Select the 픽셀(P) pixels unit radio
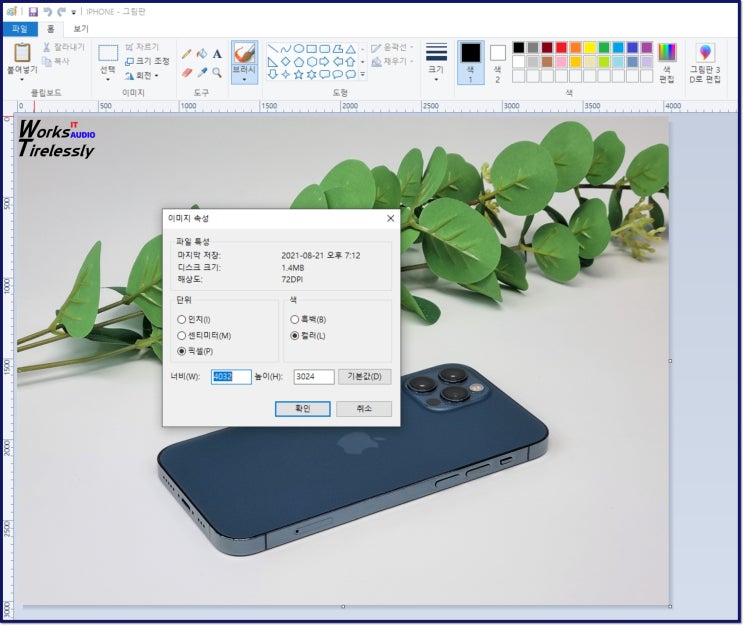The height and width of the screenshot is (625, 743). (x=181, y=352)
